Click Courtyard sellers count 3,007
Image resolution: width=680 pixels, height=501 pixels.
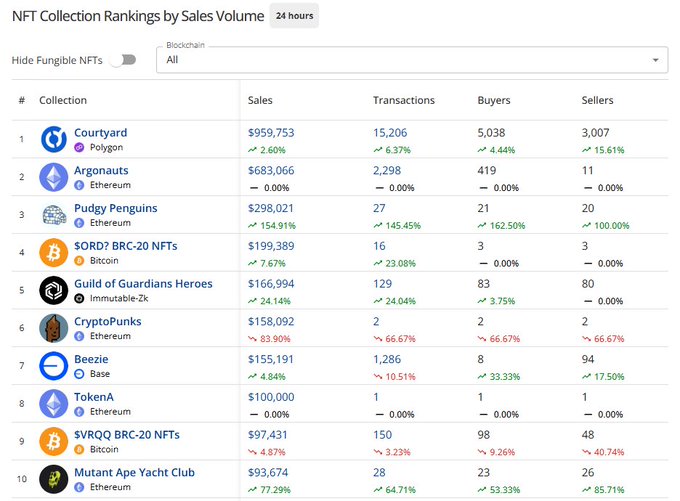point(595,133)
